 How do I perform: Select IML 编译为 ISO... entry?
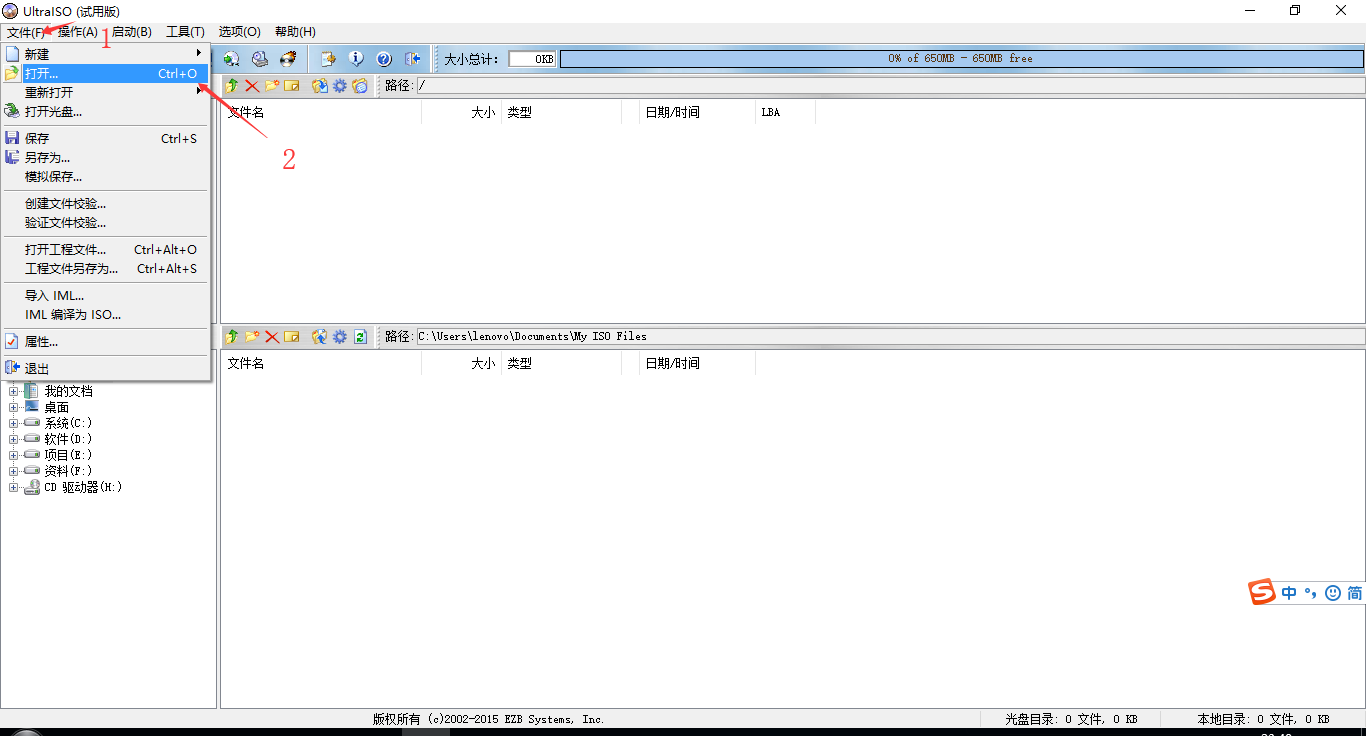(x=105, y=314)
